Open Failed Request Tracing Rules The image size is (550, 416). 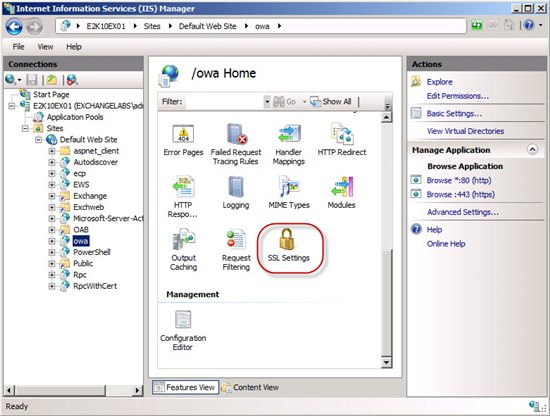click(236, 144)
